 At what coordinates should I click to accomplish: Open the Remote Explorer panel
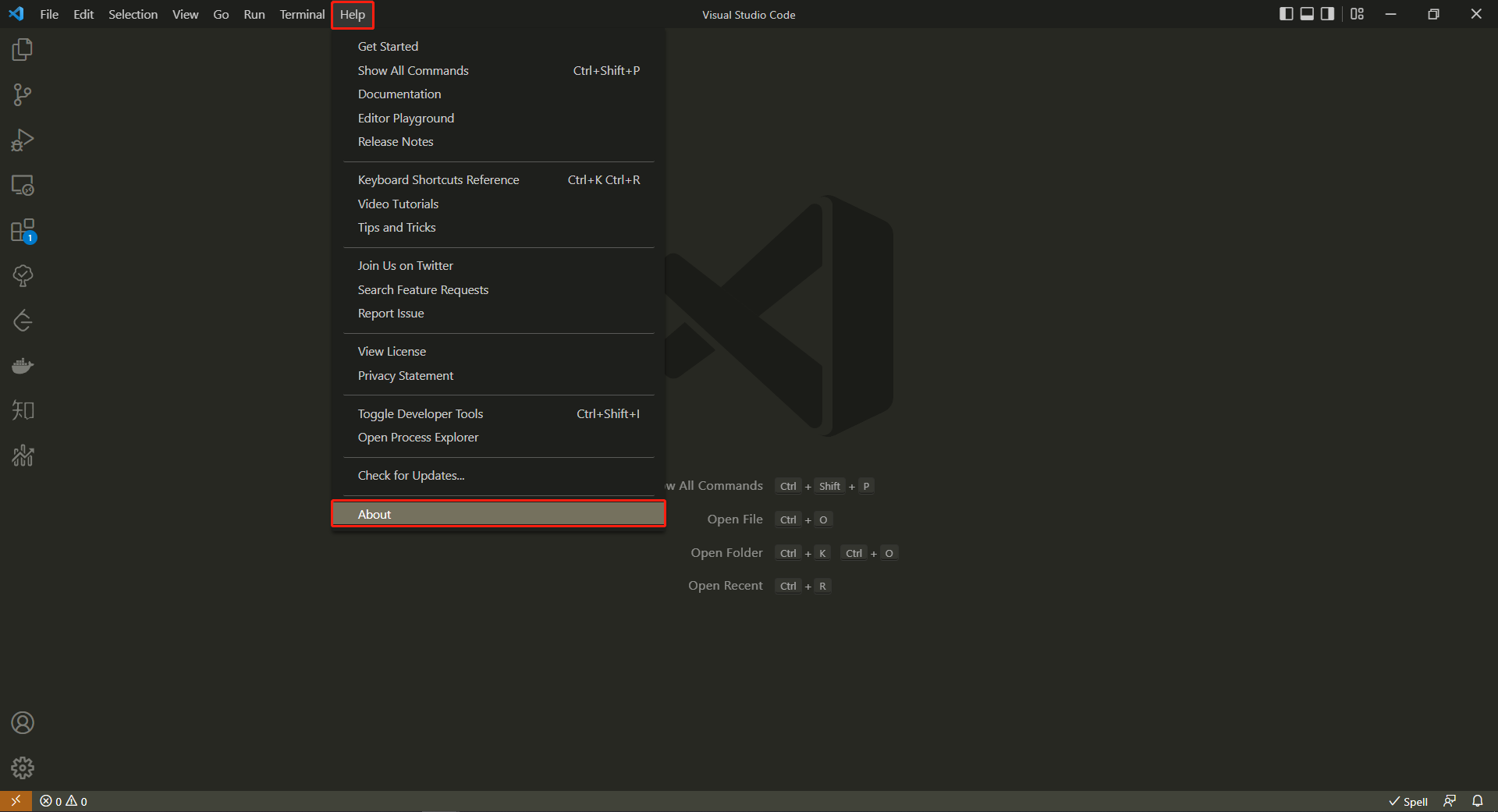point(23,185)
